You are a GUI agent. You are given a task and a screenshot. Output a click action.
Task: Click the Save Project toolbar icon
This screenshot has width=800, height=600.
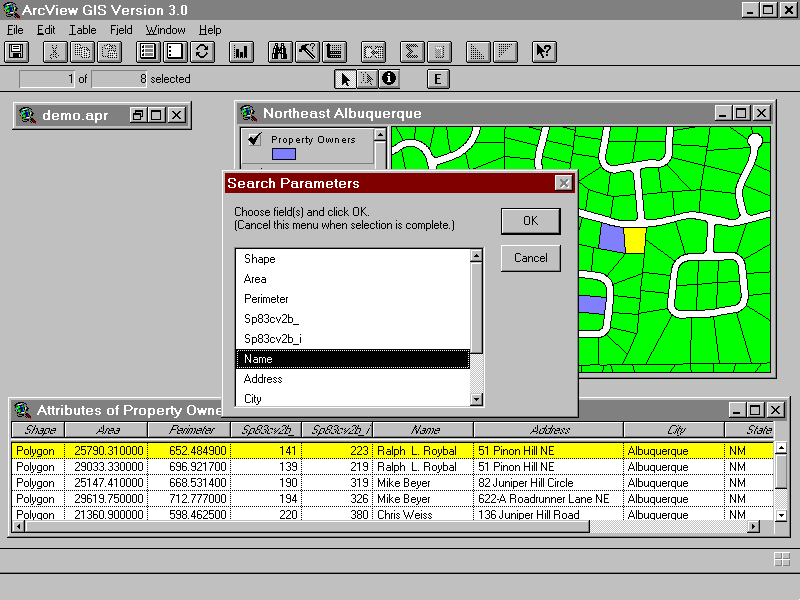point(17,52)
